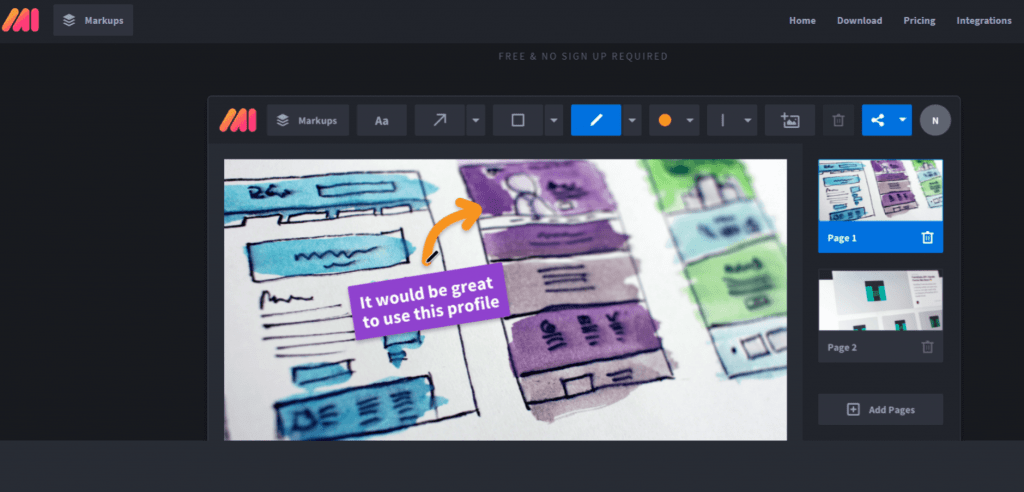Image resolution: width=1024 pixels, height=492 pixels.
Task: Go to the Download page
Action: tap(859, 20)
